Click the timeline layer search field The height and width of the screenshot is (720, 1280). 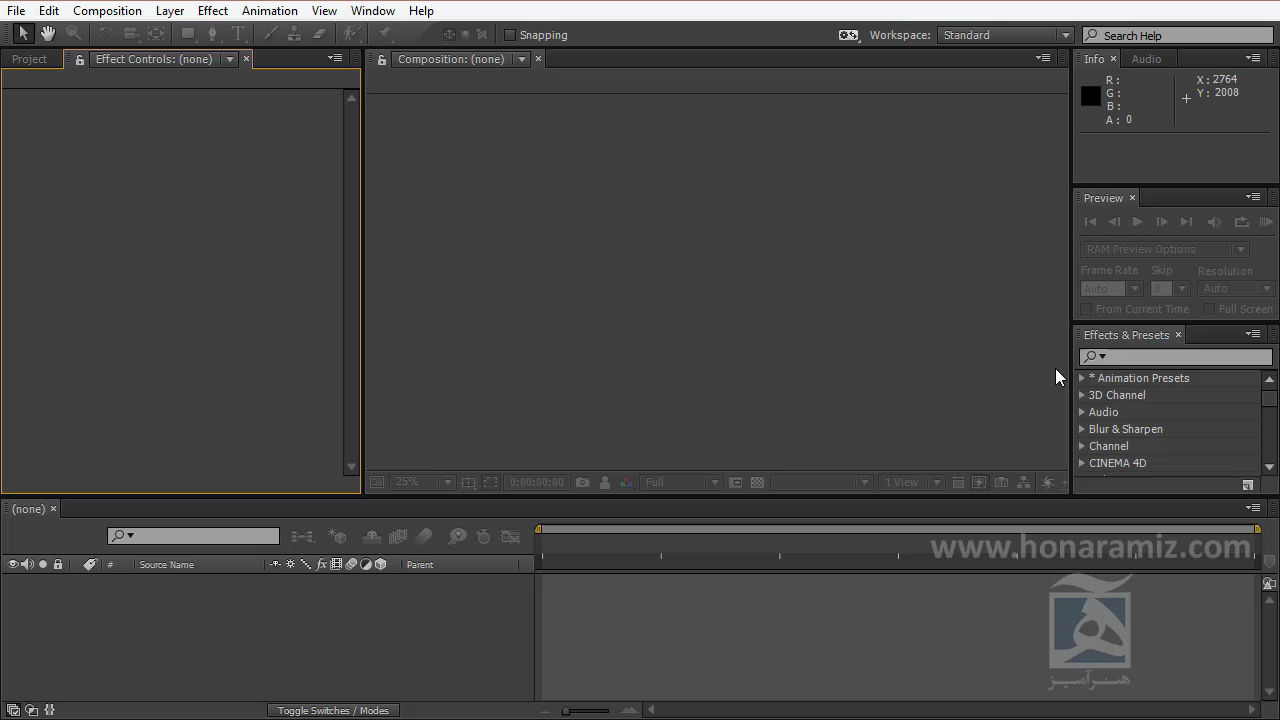click(x=193, y=536)
